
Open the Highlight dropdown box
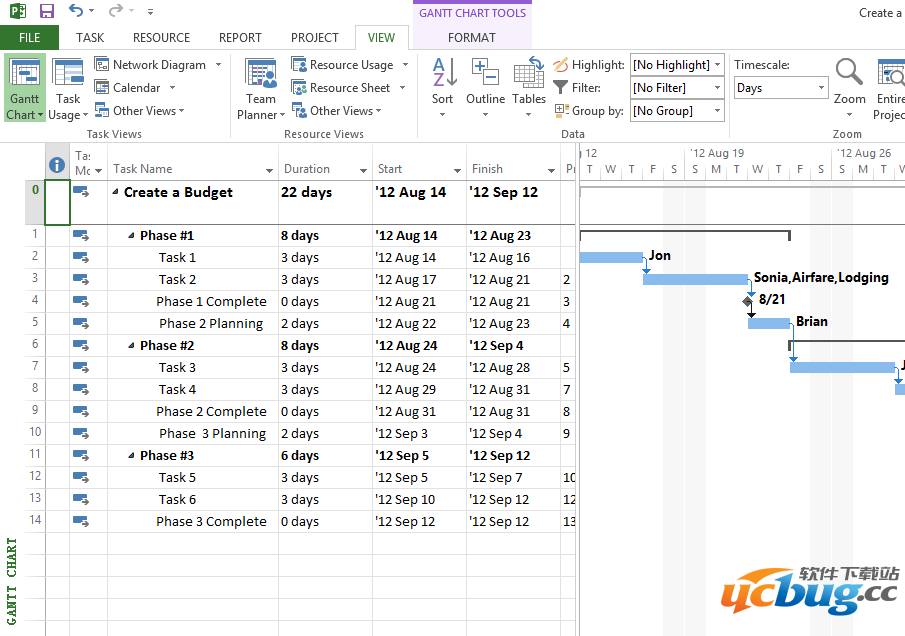[x=676, y=65]
